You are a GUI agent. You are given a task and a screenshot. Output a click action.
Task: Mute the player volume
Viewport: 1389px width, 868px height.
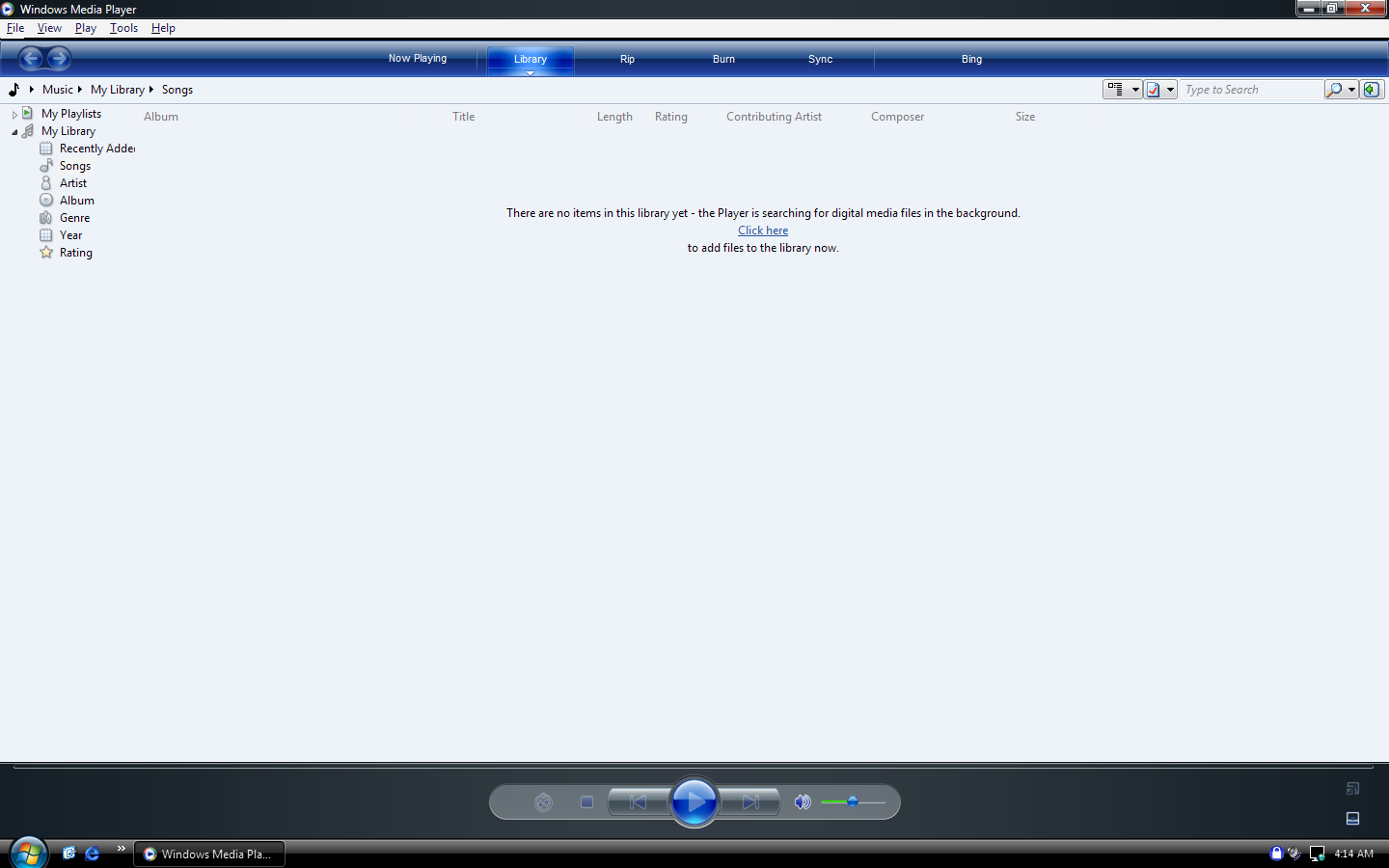coord(802,802)
